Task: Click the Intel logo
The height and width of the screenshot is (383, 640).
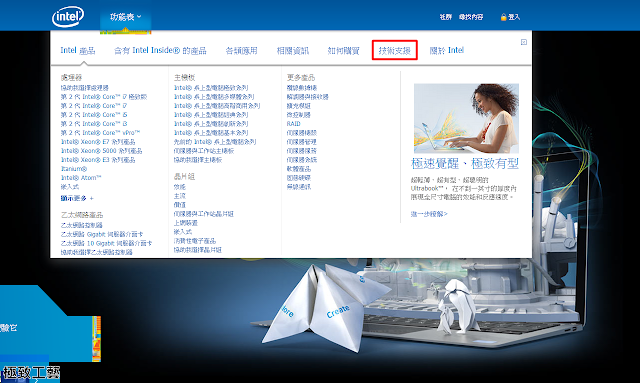Action: (68, 16)
